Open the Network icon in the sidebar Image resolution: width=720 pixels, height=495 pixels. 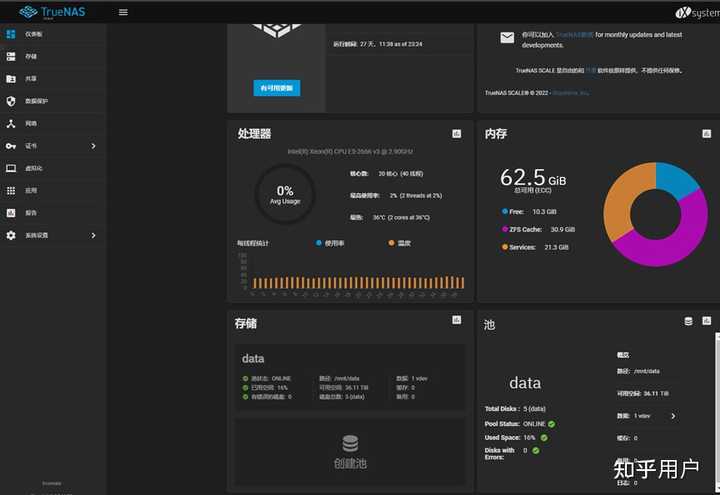(11, 124)
